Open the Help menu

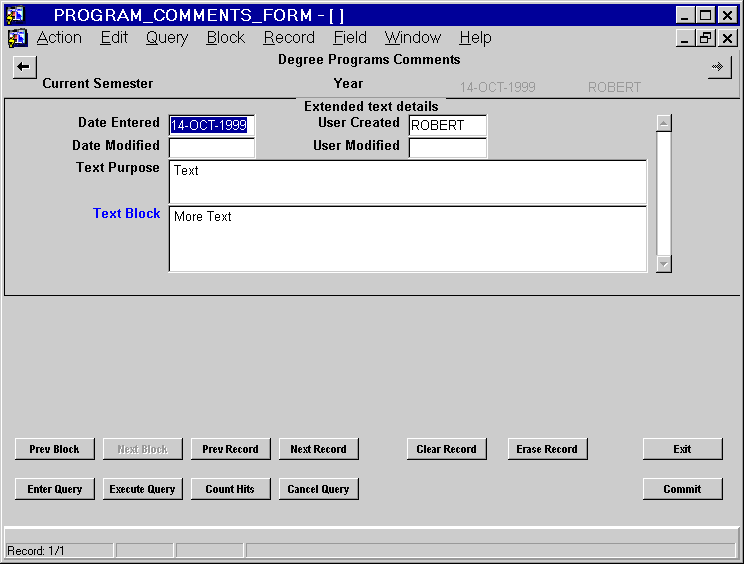tap(475, 37)
